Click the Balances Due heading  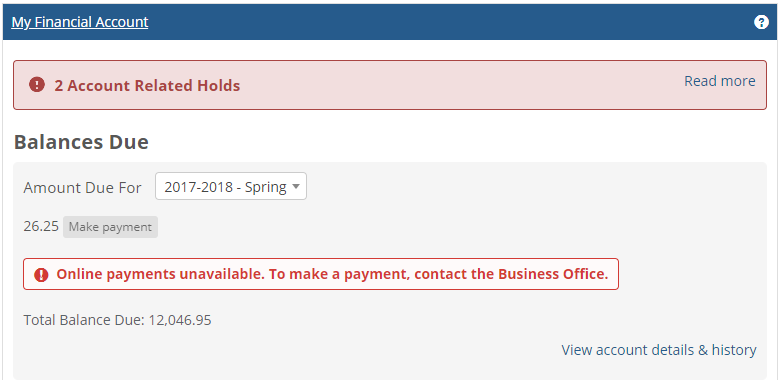point(81,142)
